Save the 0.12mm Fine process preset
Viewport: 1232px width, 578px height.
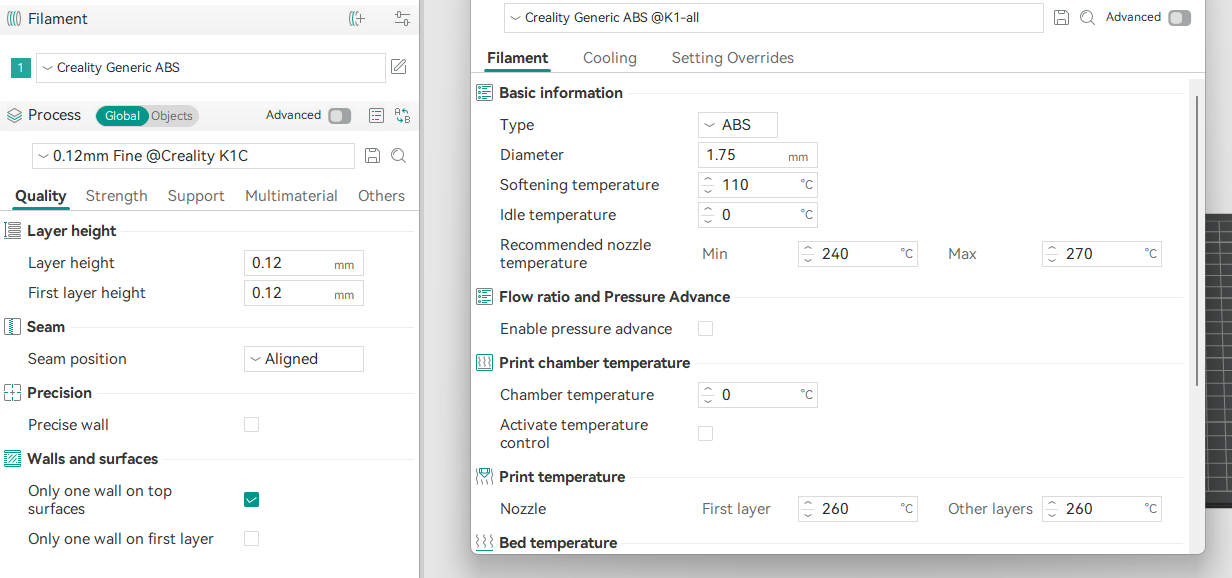point(372,156)
